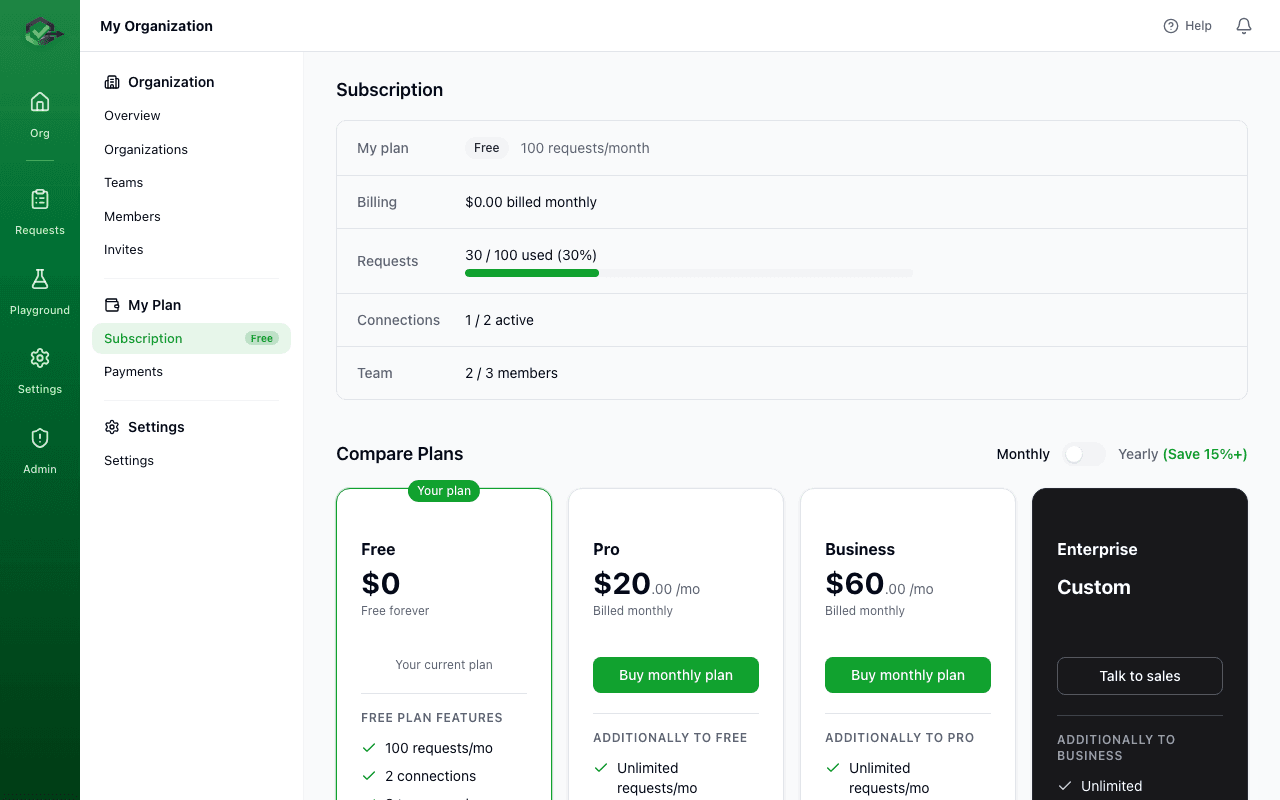Select Overview in the Organization menu

point(131,115)
